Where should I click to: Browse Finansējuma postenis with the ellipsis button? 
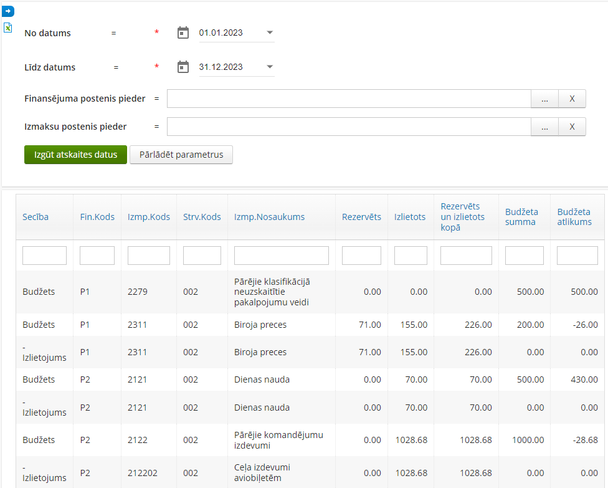point(543,99)
